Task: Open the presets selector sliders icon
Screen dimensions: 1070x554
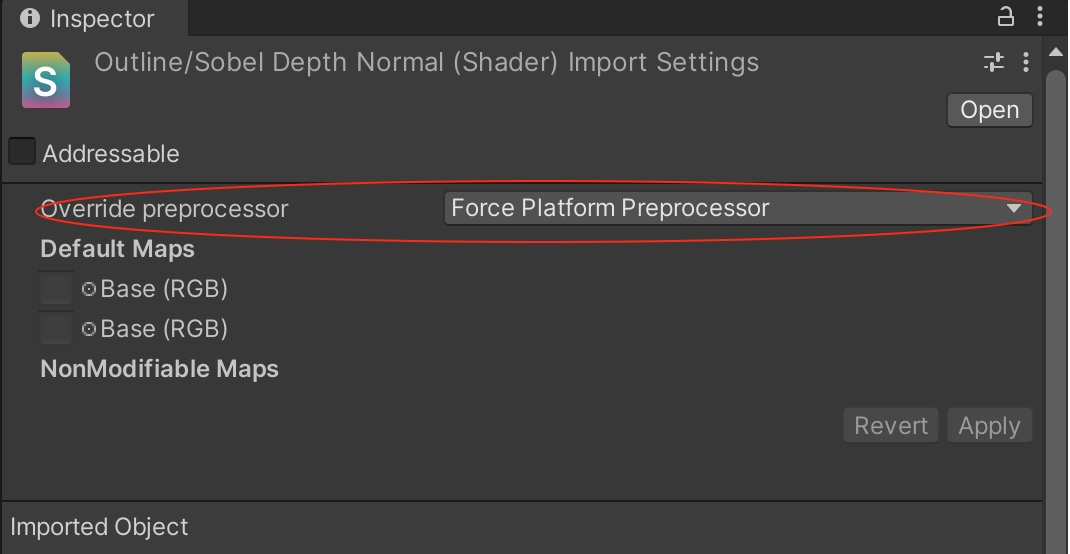Action: [x=994, y=63]
